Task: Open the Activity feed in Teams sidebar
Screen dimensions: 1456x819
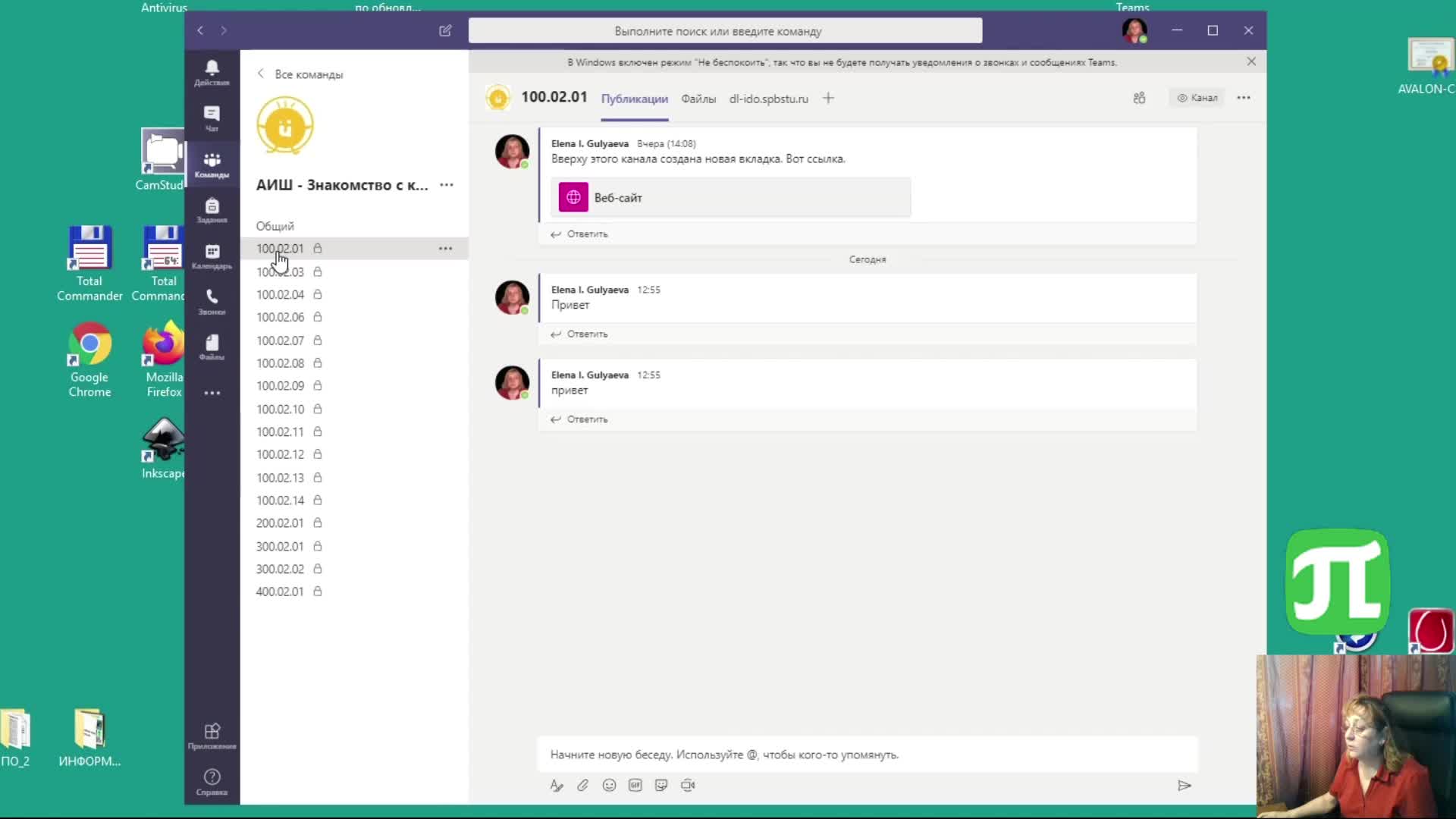Action: pyautogui.click(x=212, y=73)
